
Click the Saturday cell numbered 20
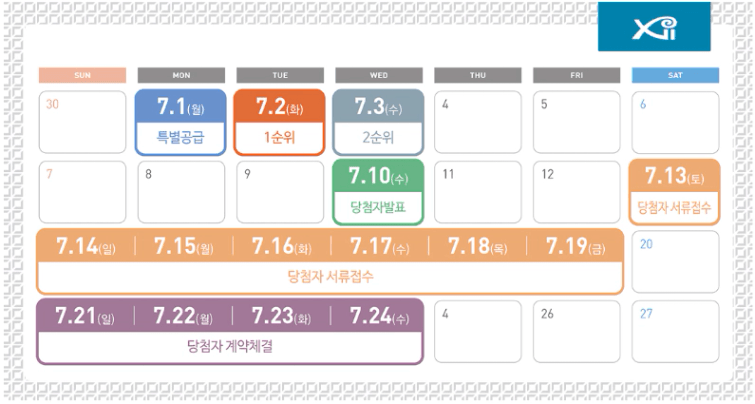coord(675,261)
